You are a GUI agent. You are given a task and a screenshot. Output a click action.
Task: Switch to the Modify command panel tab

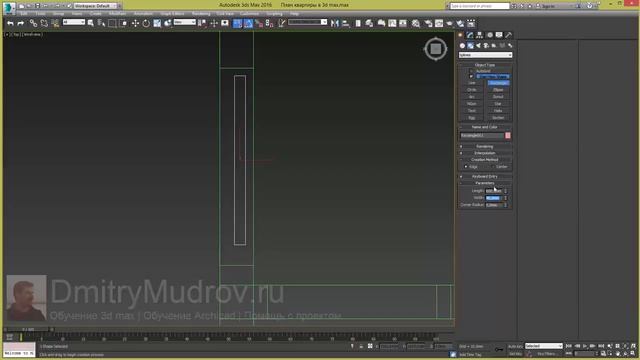pos(470,35)
